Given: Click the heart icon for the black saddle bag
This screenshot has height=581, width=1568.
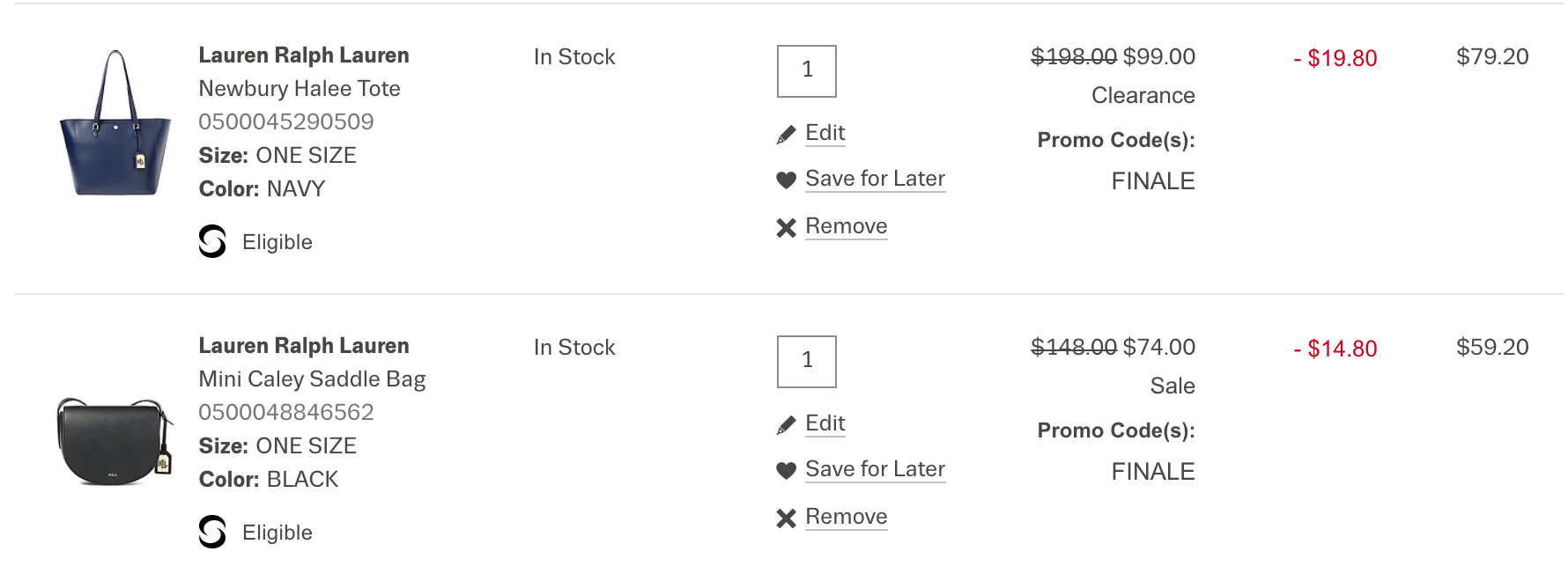Looking at the screenshot, I should pyautogui.click(x=786, y=471).
